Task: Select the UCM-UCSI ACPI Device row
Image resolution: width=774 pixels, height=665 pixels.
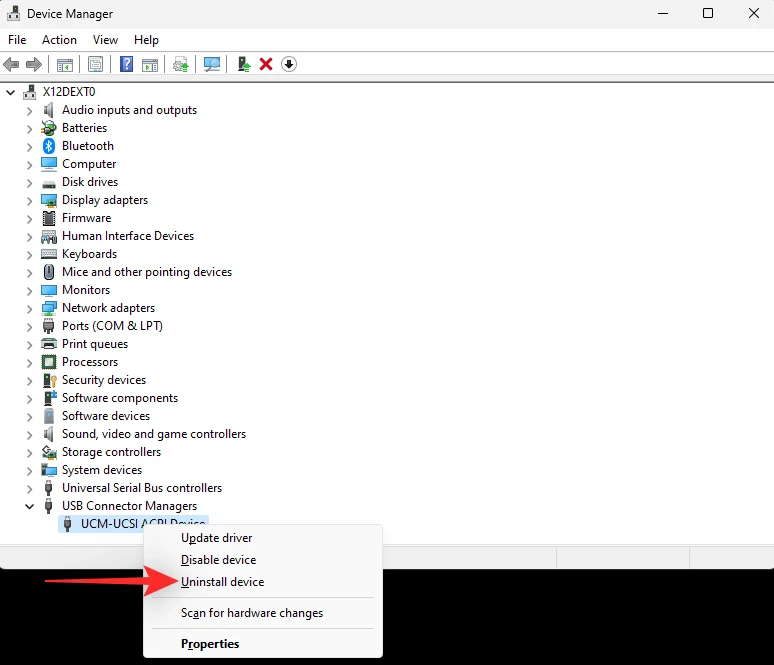Action: point(133,523)
